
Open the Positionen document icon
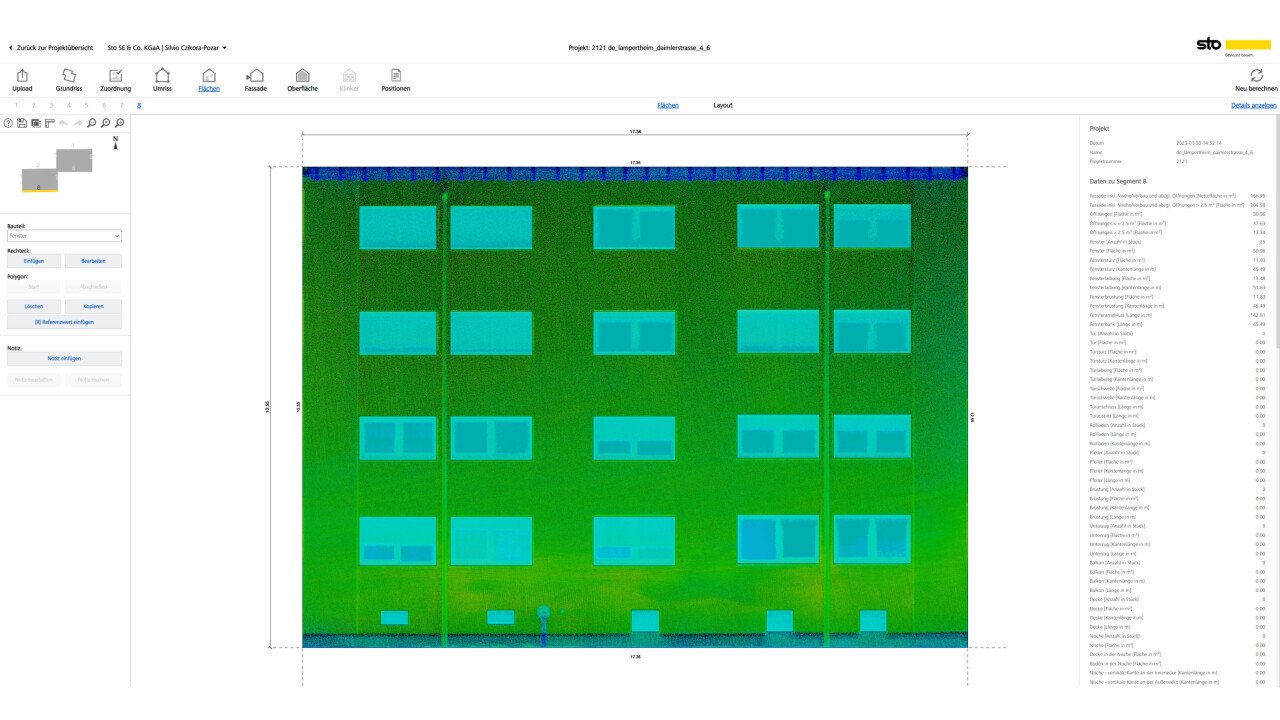(x=395, y=75)
